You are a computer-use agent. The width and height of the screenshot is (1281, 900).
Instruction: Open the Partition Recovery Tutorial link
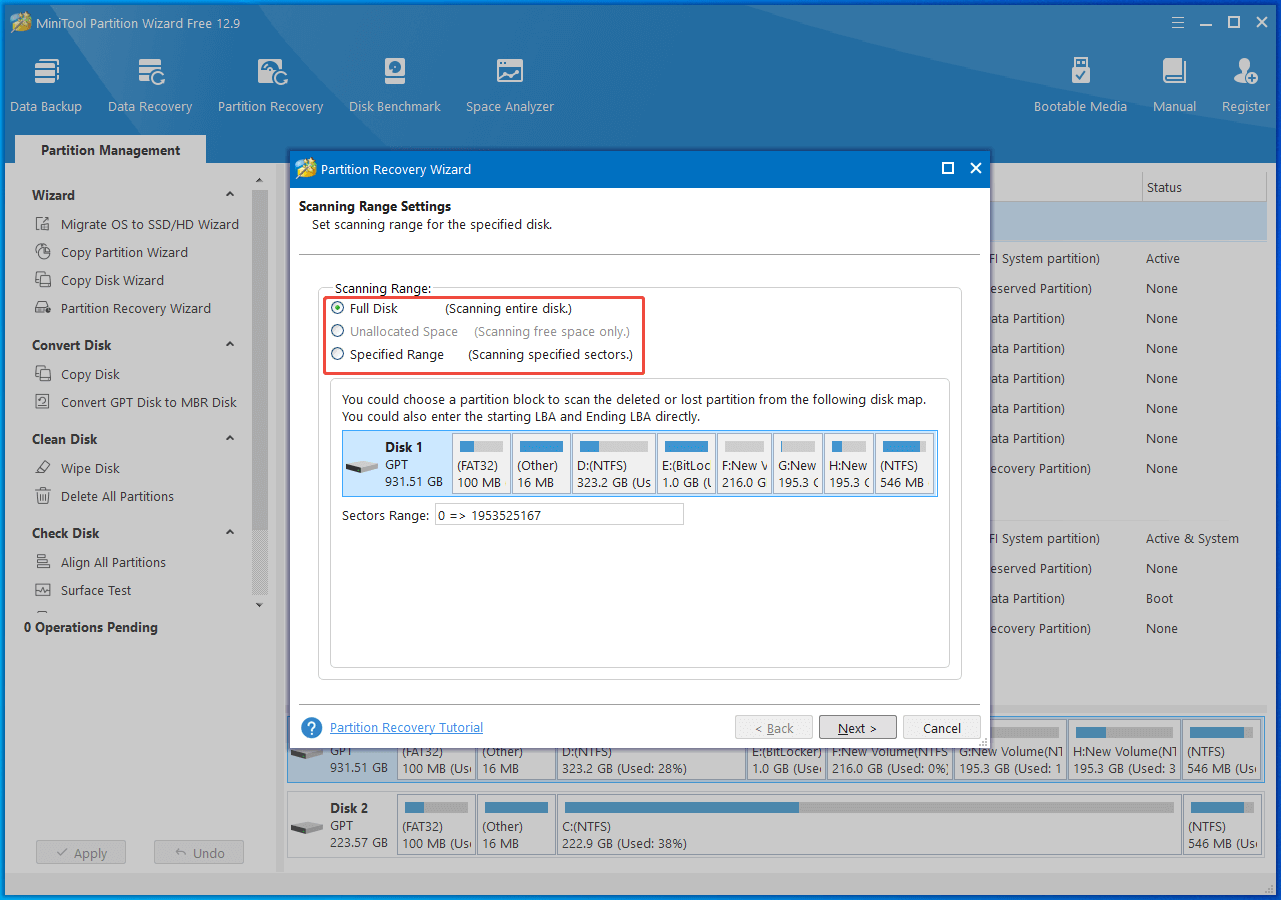point(406,728)
